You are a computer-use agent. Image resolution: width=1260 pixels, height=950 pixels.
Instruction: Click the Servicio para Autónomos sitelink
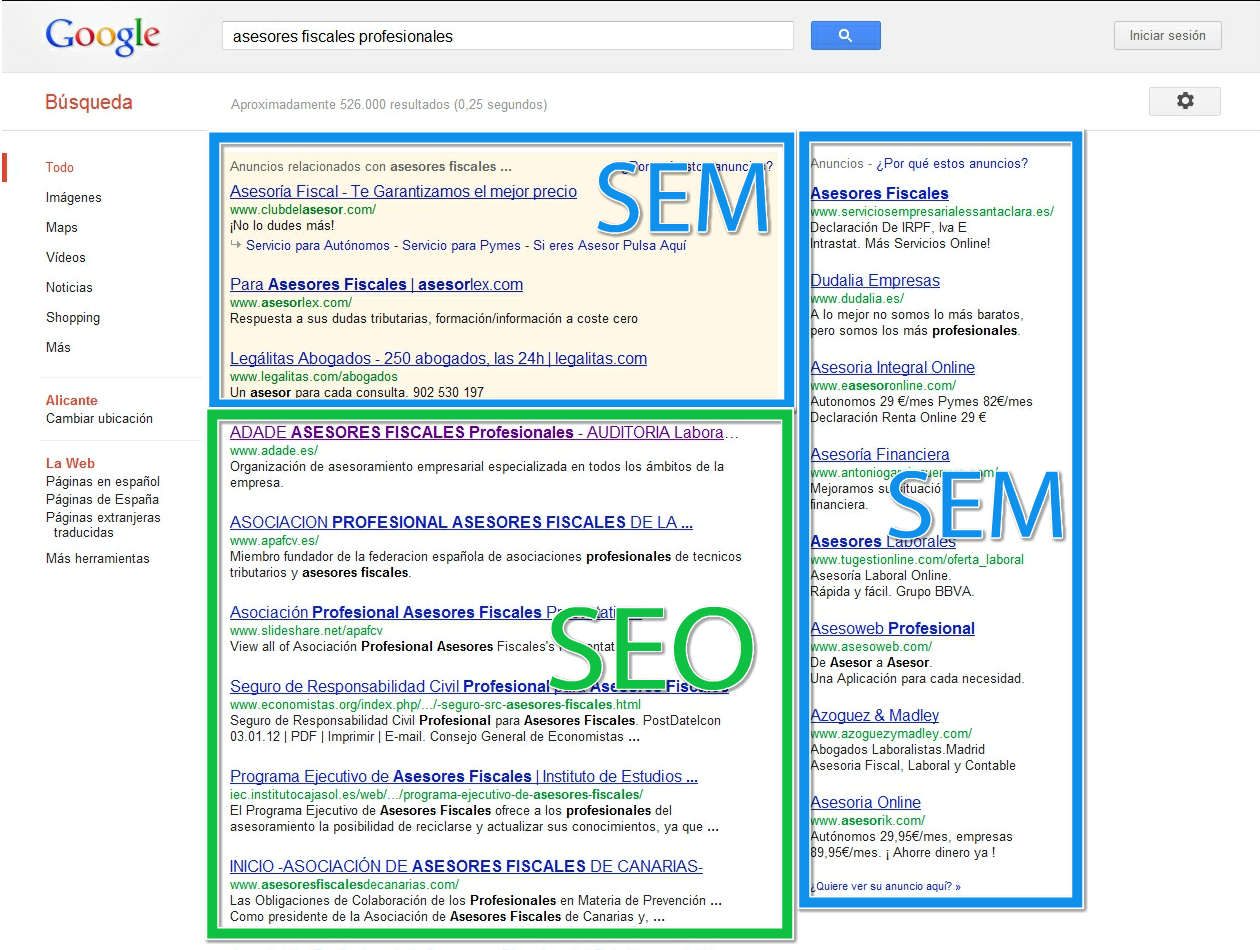(x=318, y=245)
